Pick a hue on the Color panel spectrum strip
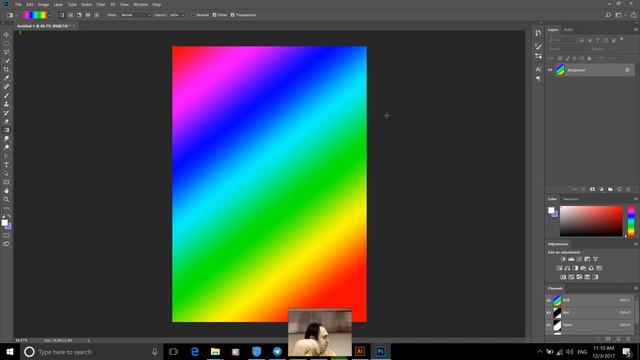Screen dimensions: 640x360 (631, 221)
